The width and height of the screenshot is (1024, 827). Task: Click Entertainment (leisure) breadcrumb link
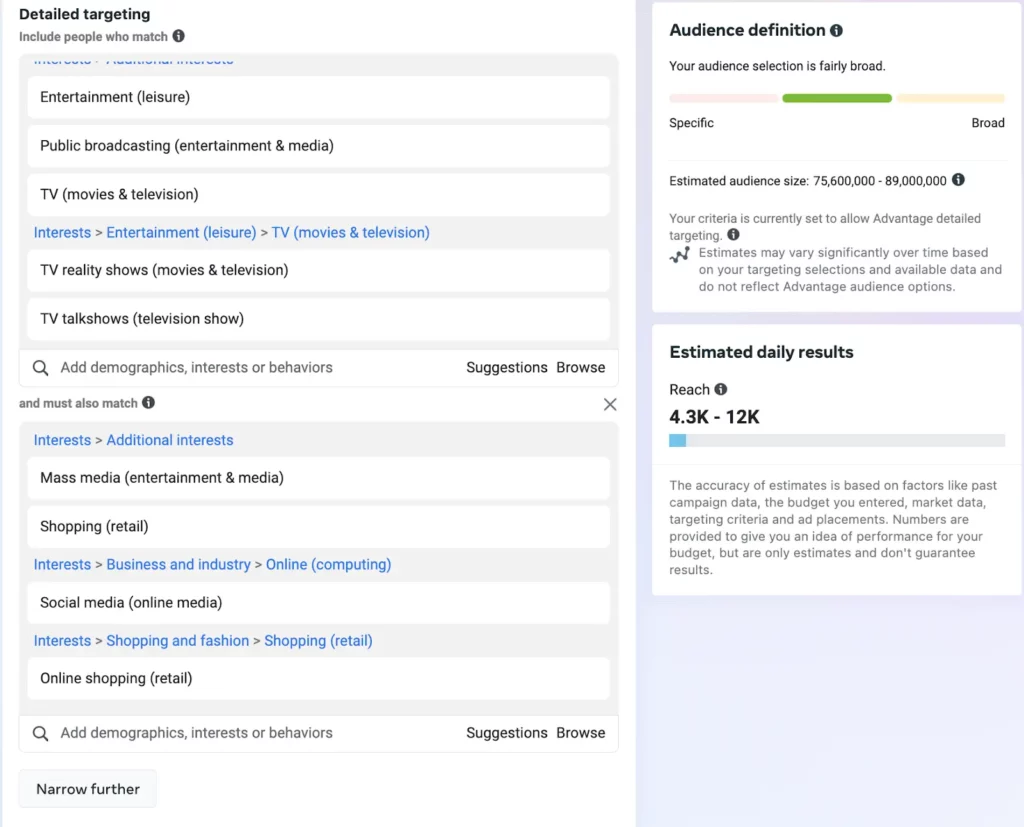click(182, 233)
